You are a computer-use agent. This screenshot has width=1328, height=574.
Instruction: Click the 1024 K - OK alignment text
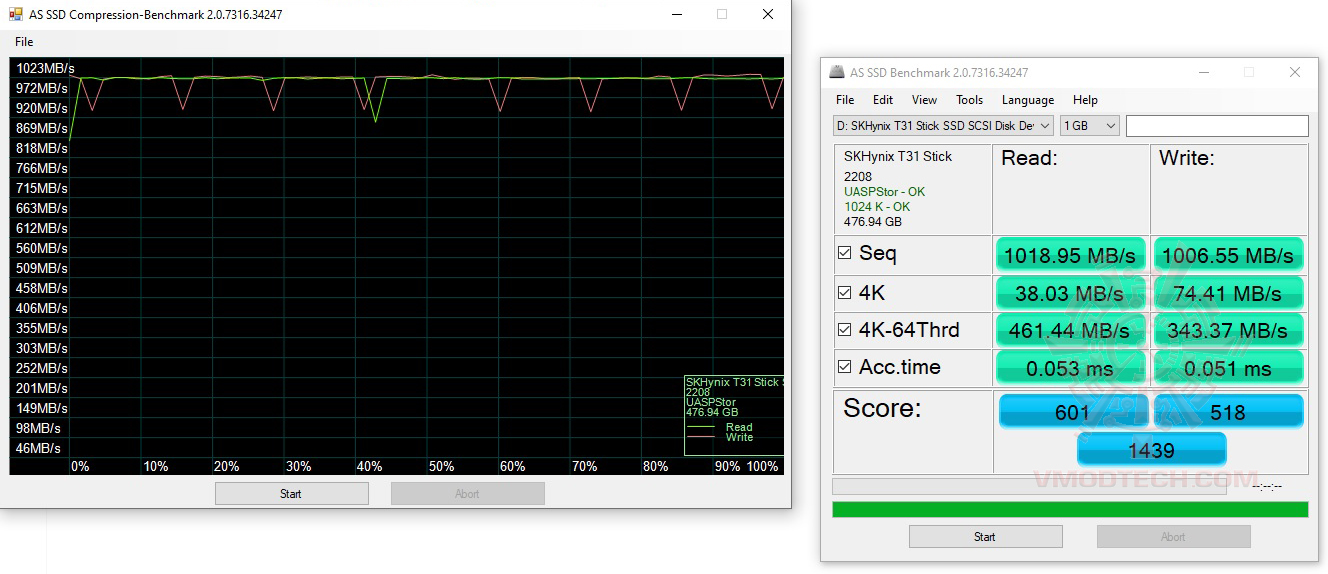[877, 206]
